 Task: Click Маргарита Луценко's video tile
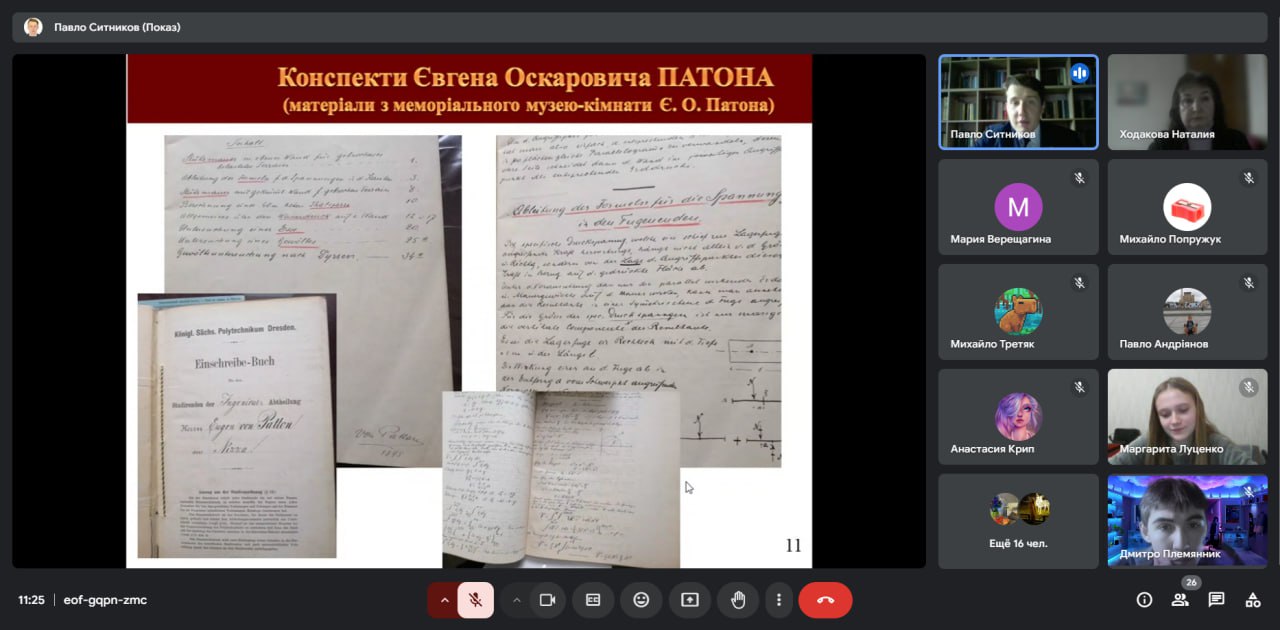coord(1187,416)
